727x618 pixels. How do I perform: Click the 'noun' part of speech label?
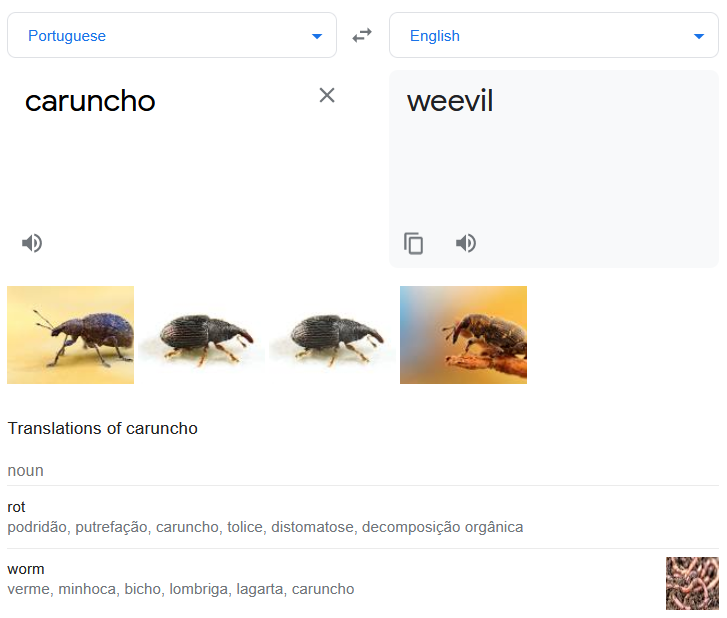[26, 470]
